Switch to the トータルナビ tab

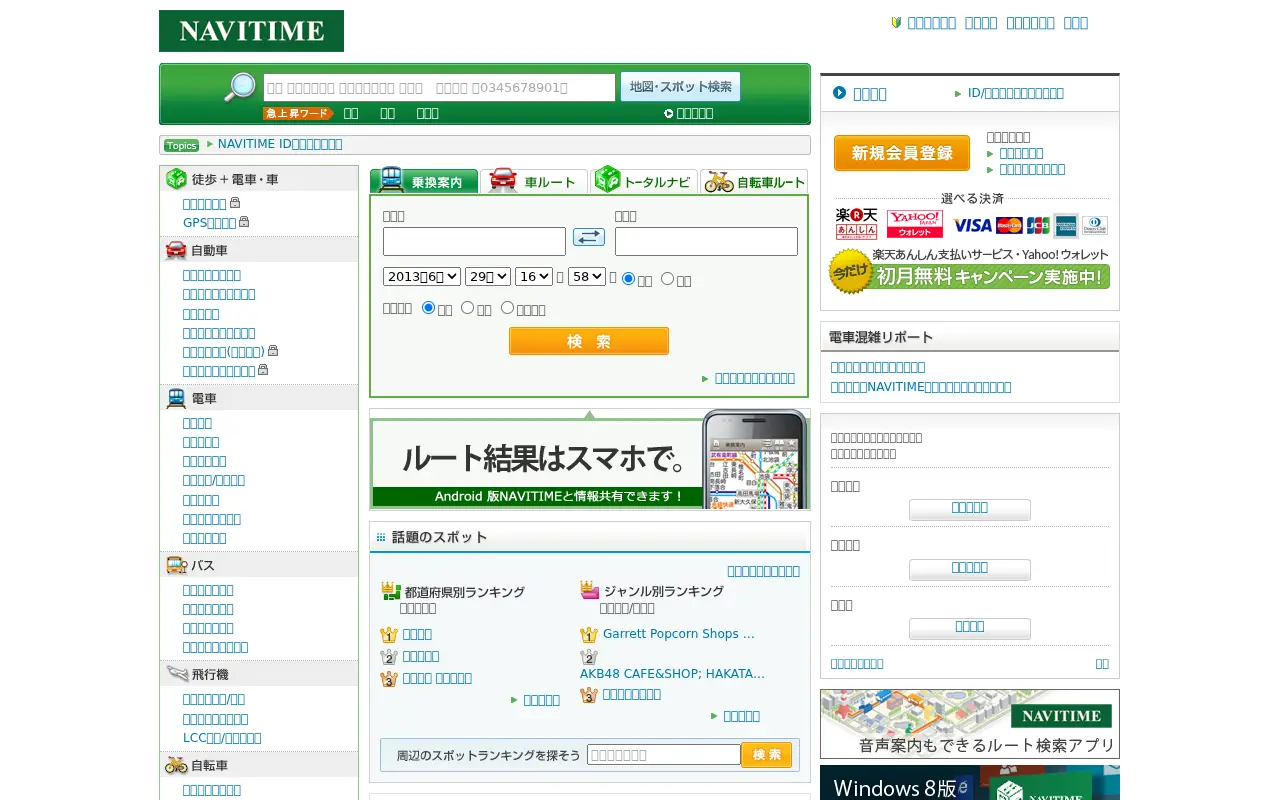point(644,180)
